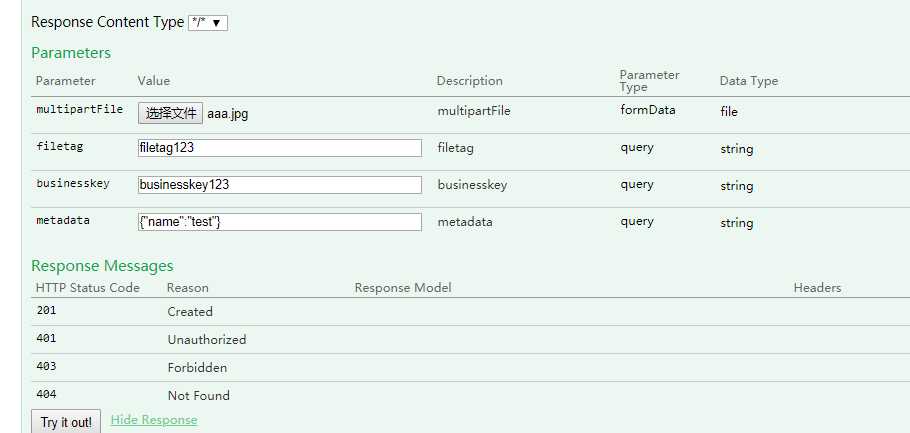Click the Created reason text
Viewport: 910px width, 433px height.
[x=190, y=311]
